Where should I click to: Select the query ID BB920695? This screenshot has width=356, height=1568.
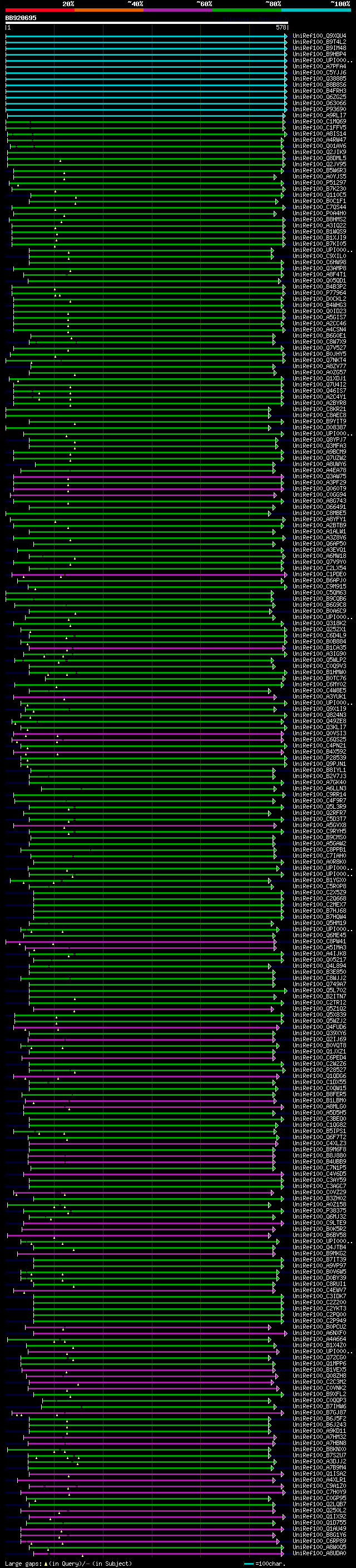coord(21,18)
